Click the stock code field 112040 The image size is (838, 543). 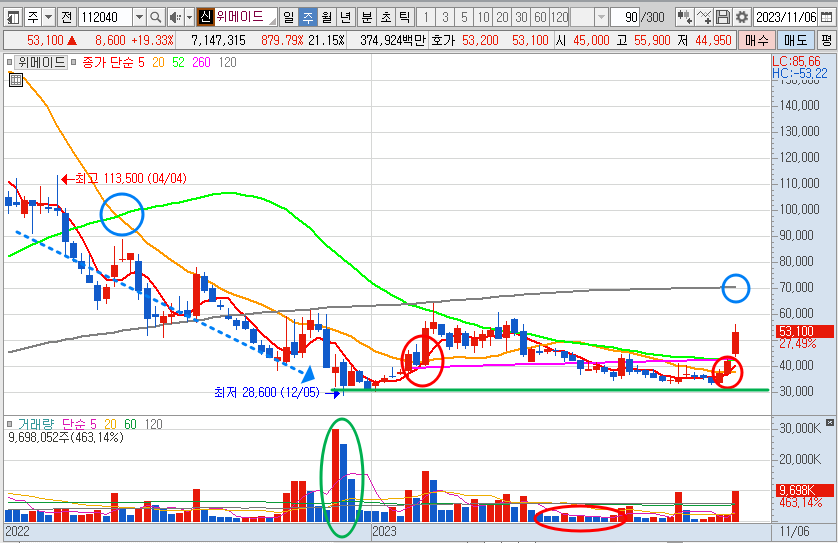[x=105, y=18]
